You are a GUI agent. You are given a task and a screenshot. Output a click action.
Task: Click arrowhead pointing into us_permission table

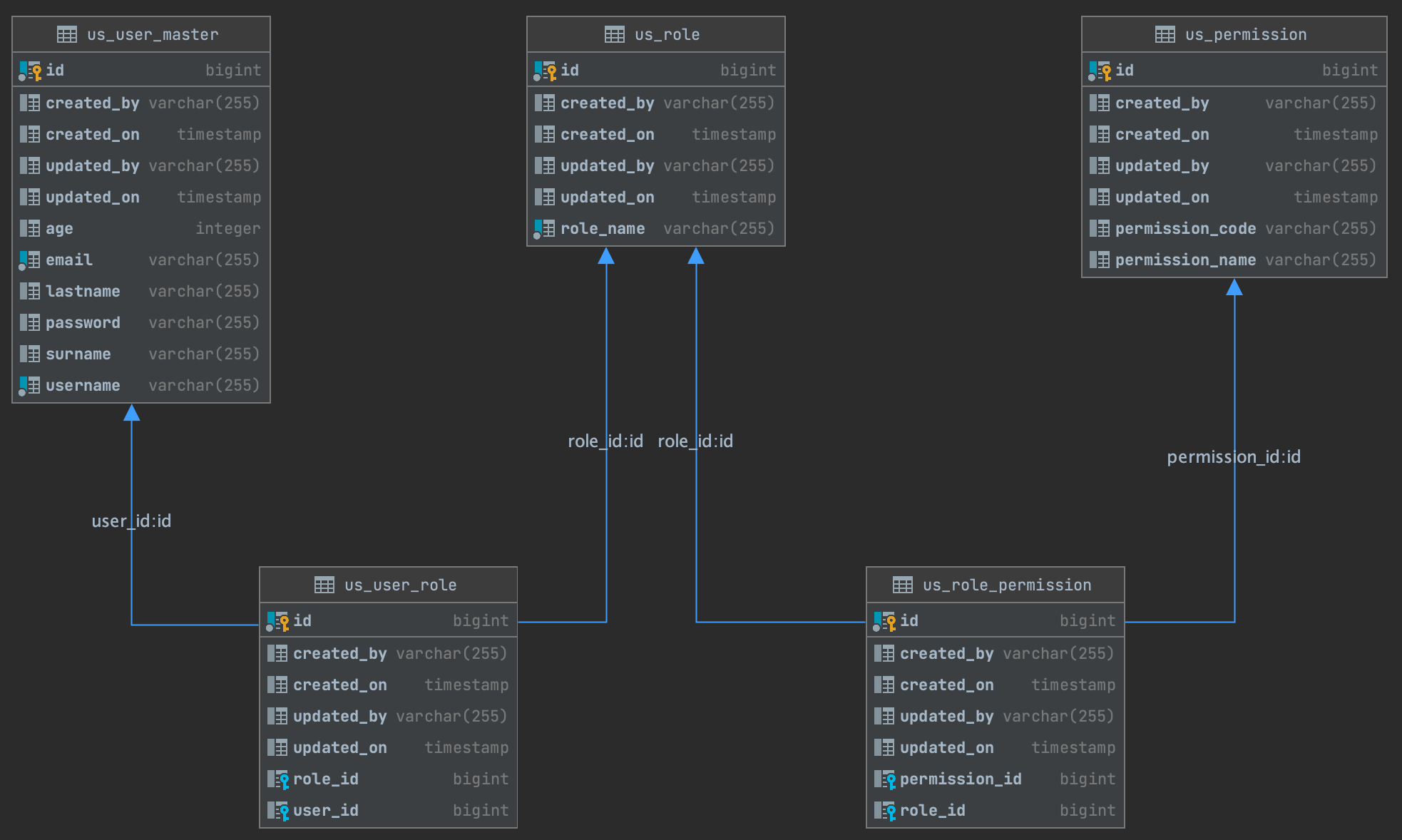pos(1234,287)
